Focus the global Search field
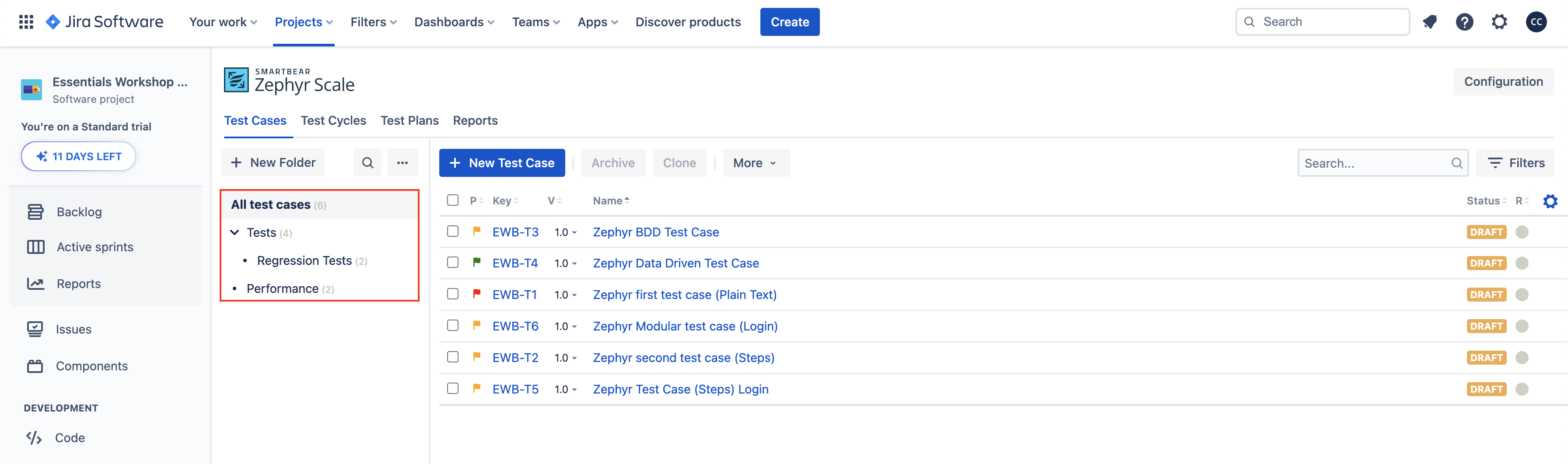 [x=1322, y=22]
